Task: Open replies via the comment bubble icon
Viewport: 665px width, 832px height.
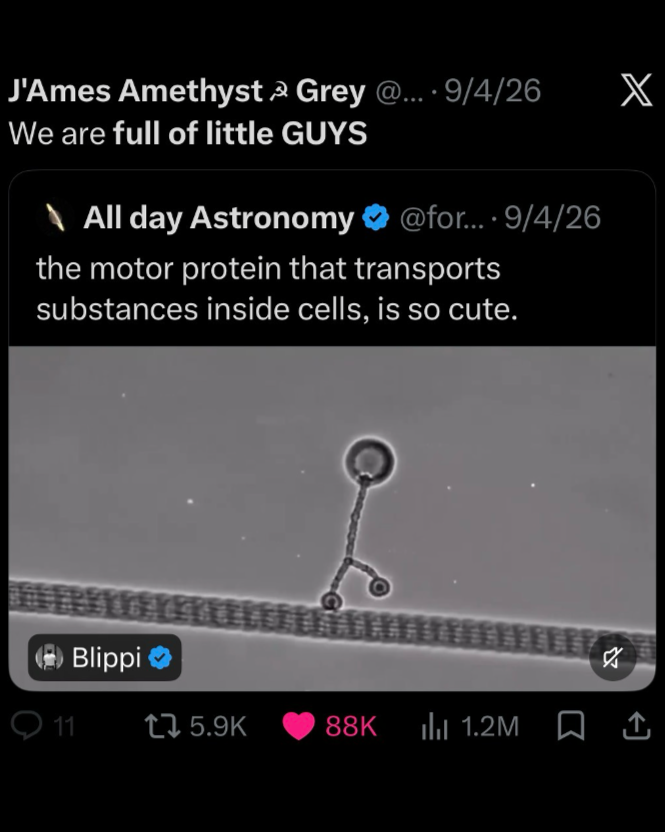Action: [27, 725]
